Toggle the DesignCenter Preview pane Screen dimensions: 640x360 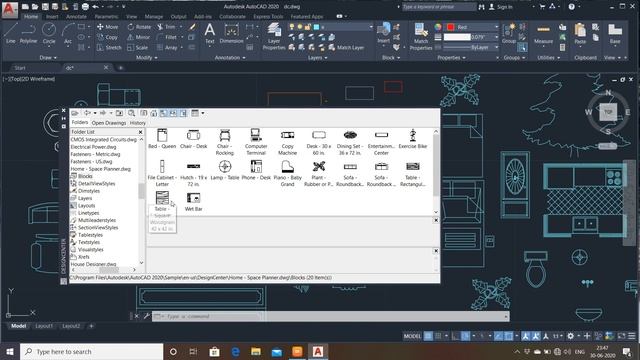[x=173, y=113]
